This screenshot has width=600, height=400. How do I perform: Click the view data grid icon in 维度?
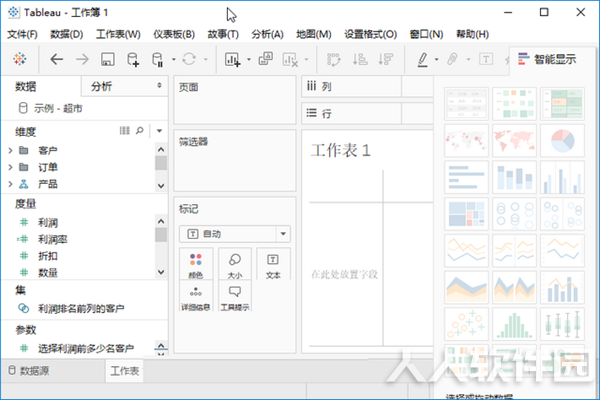[x=124, y=131]
